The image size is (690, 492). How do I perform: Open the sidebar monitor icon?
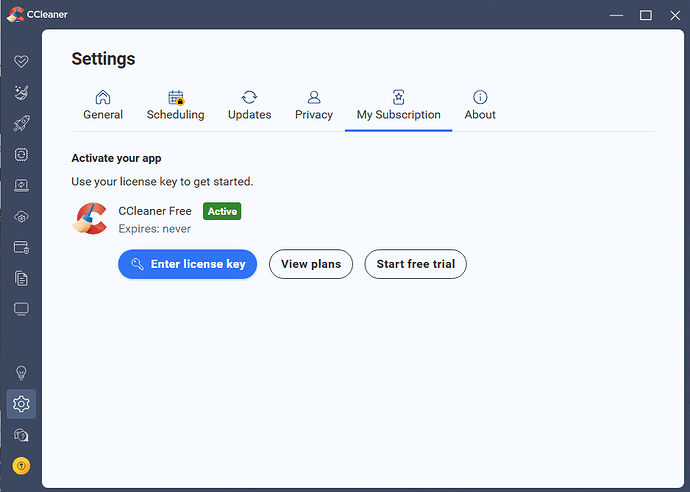(21, 309)
